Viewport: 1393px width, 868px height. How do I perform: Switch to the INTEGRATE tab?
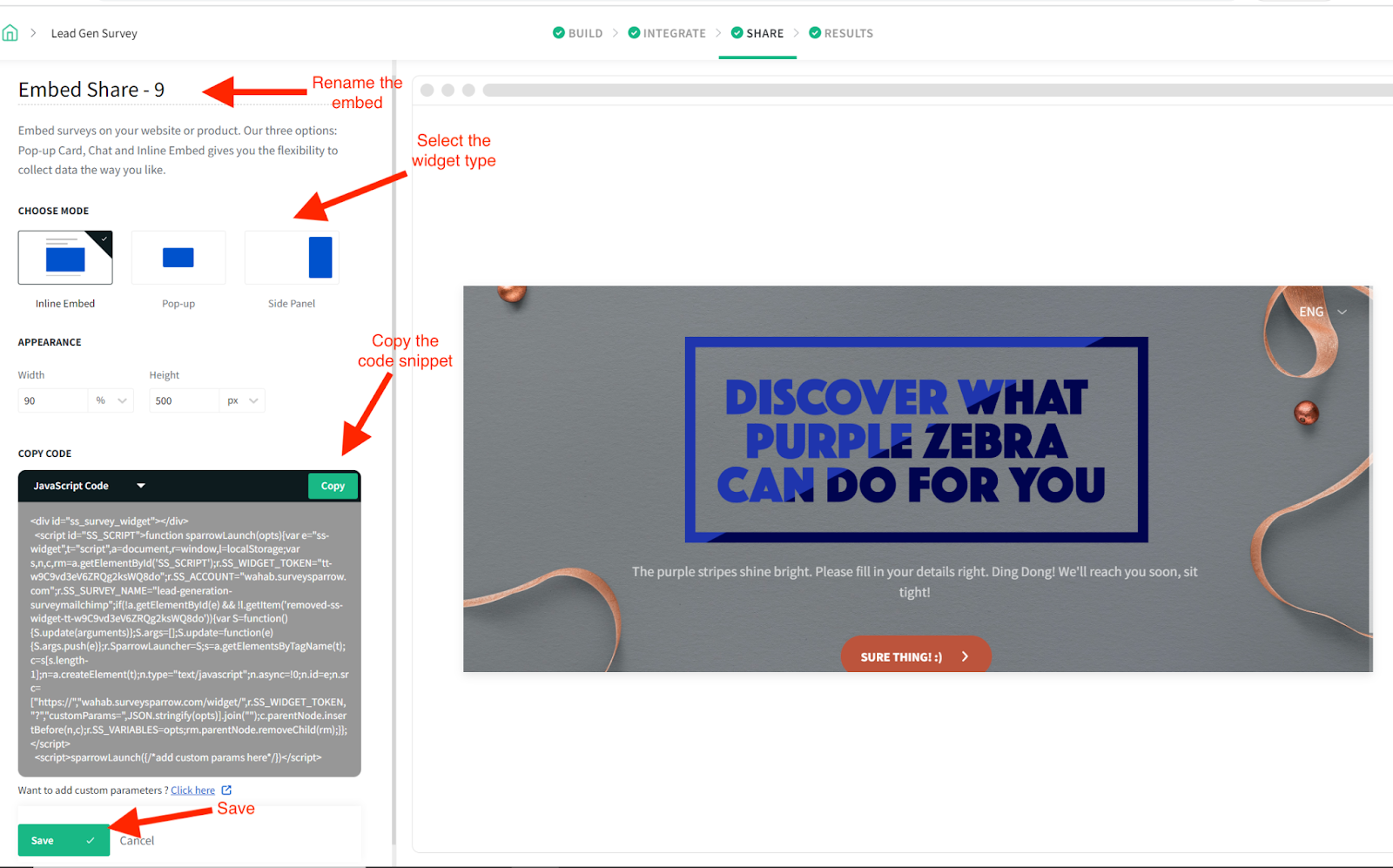pos(667,33)
